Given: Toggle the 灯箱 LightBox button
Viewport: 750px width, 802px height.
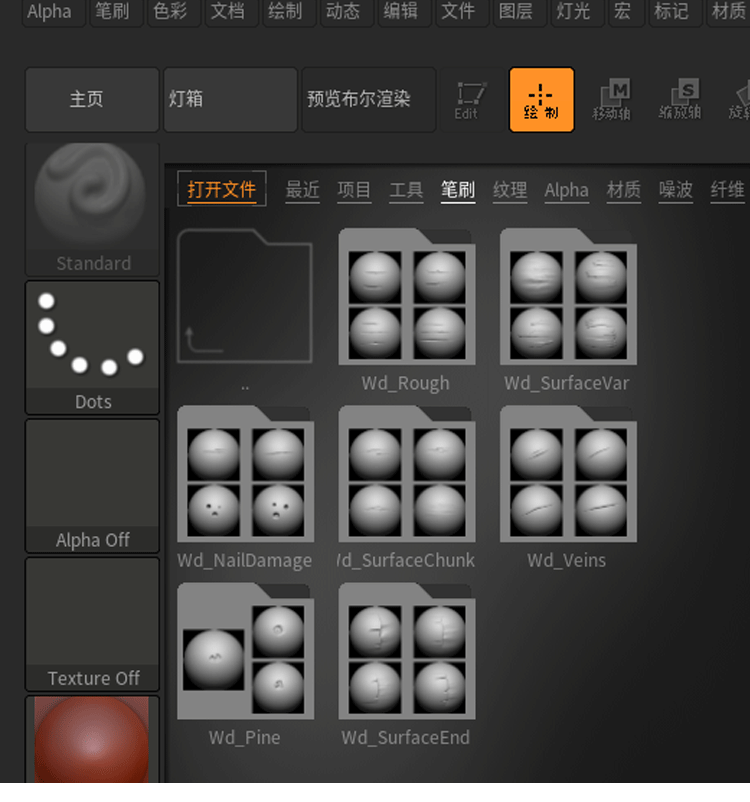Looking at the screenshot, I should coord(230,100).
